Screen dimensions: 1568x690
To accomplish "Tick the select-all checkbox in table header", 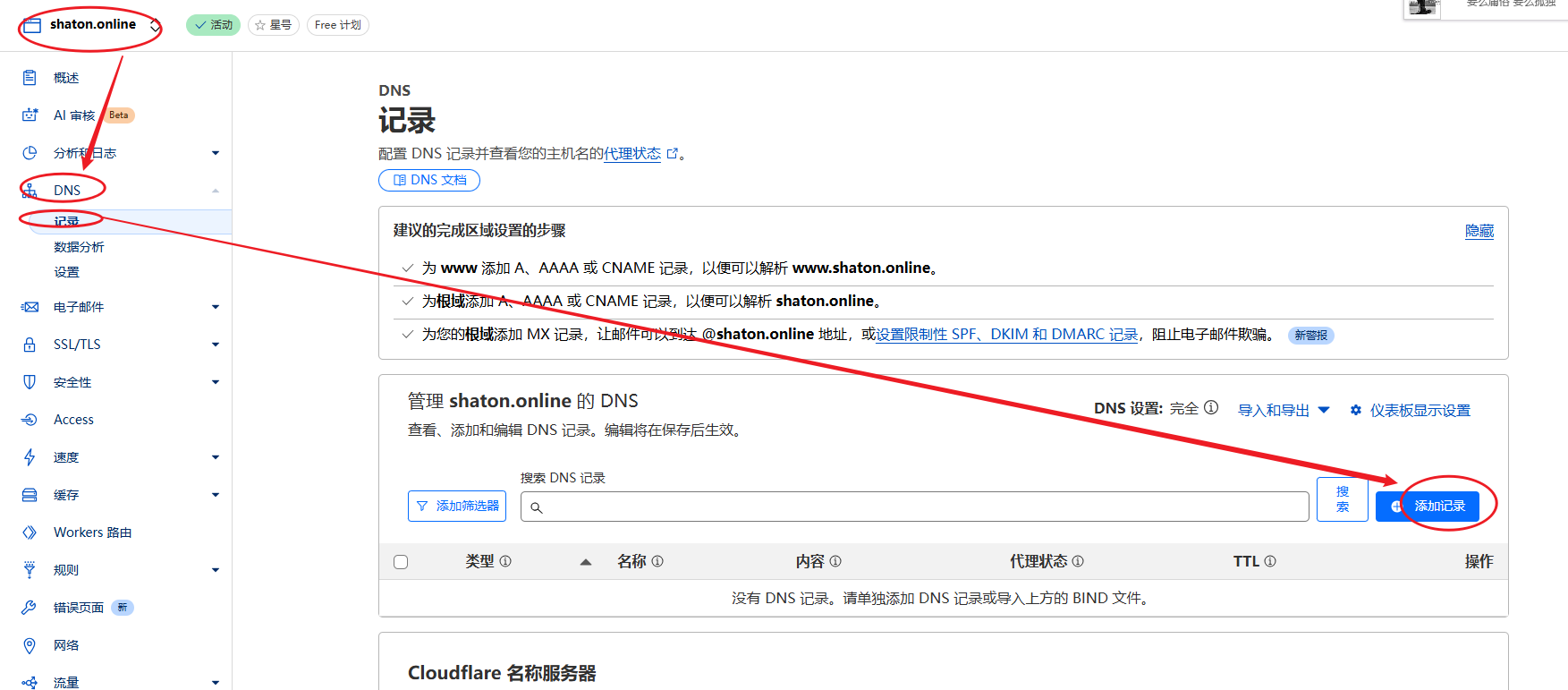I will point(401,562).
